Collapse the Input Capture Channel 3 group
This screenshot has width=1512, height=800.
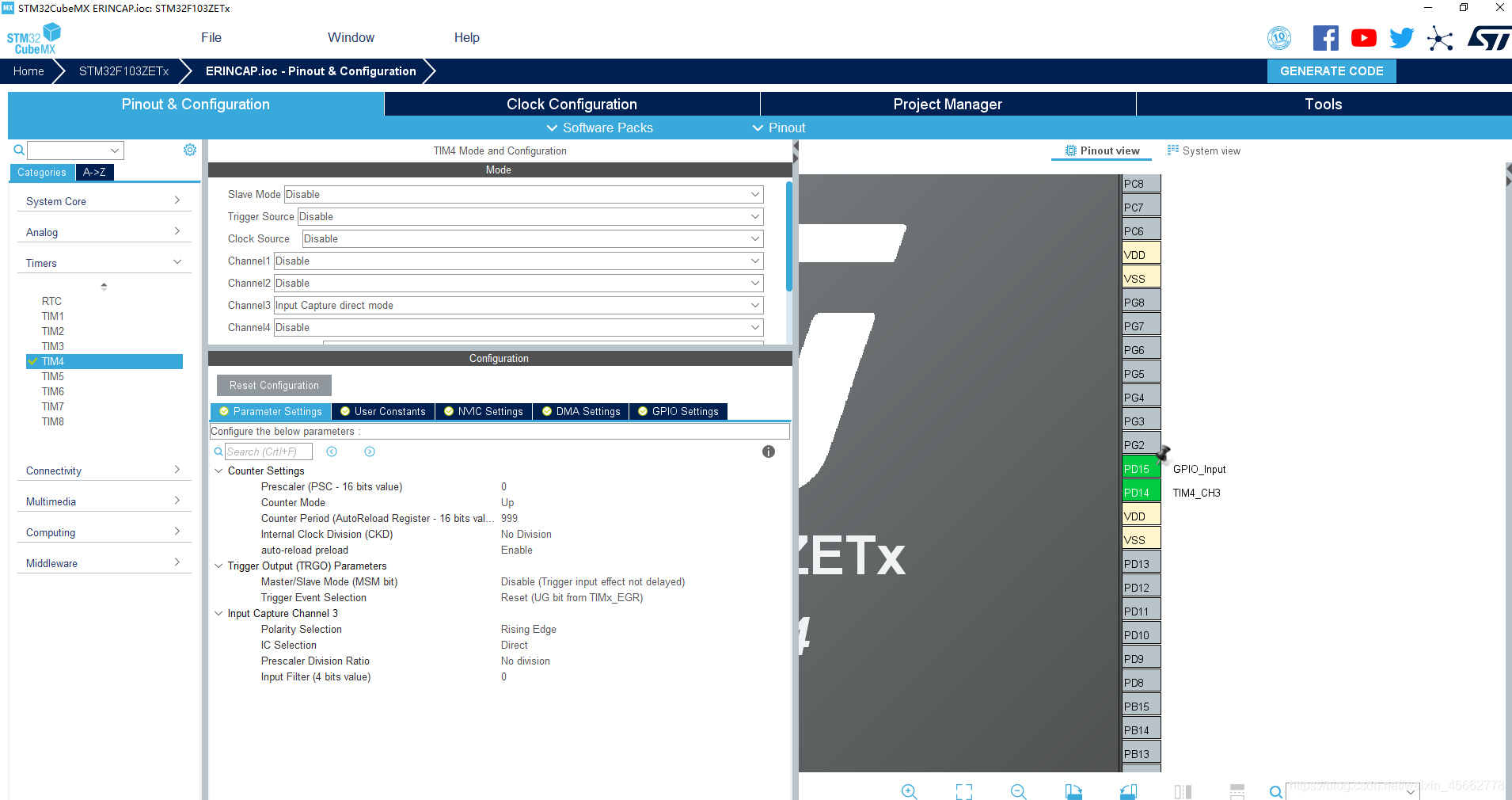point(218,613)
